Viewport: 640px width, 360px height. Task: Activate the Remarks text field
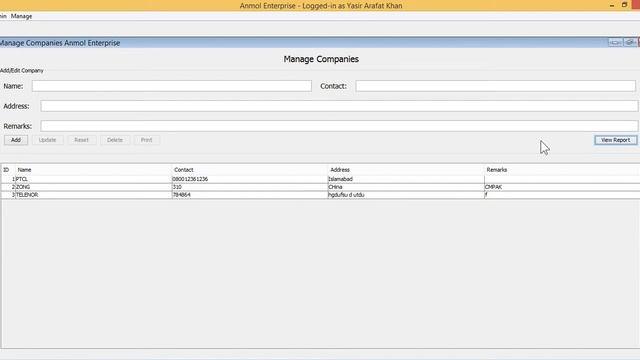pos(339,126)
